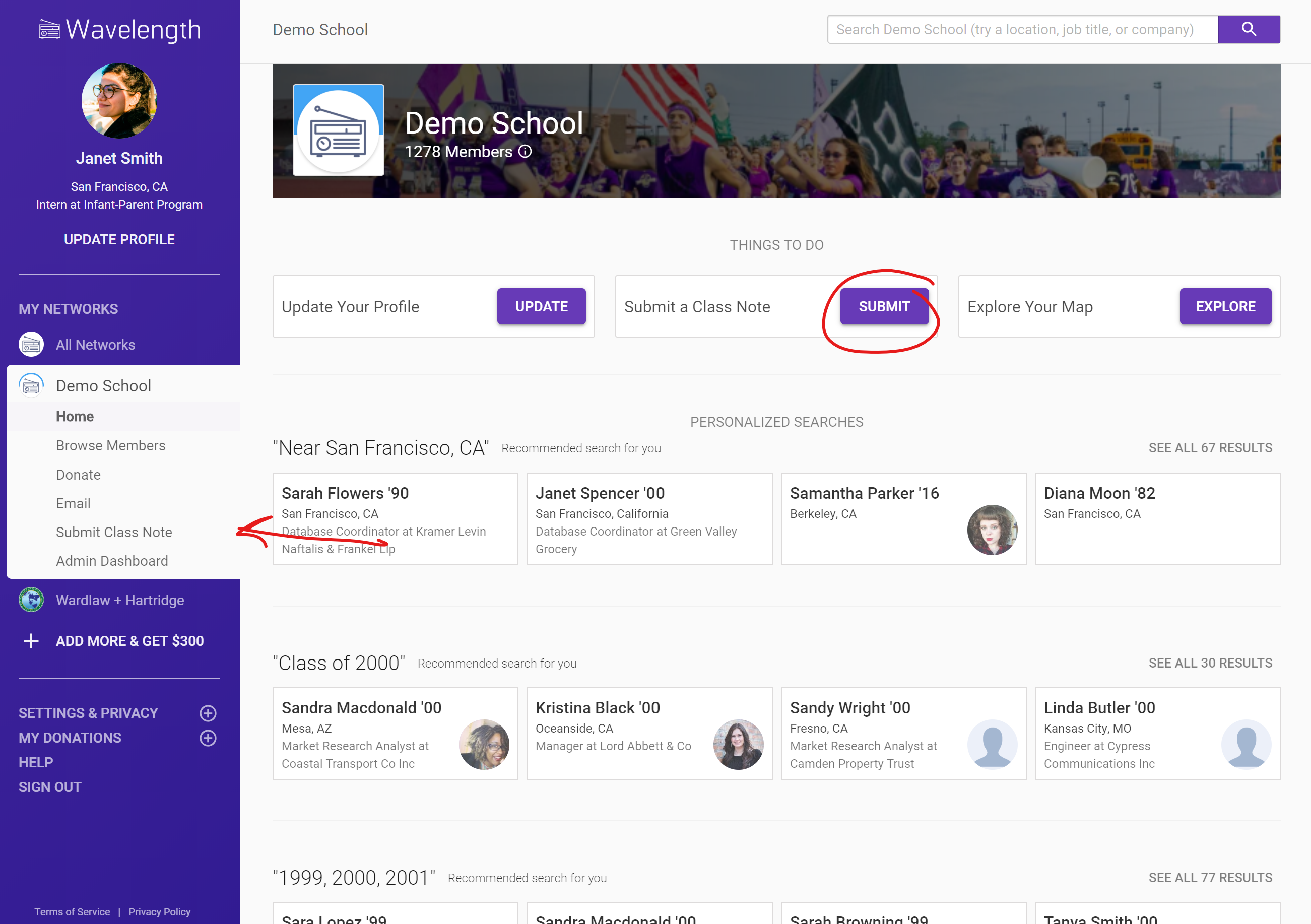Click the members info icon
This screenshot has height=924, width=1311.
coord(525,151)
